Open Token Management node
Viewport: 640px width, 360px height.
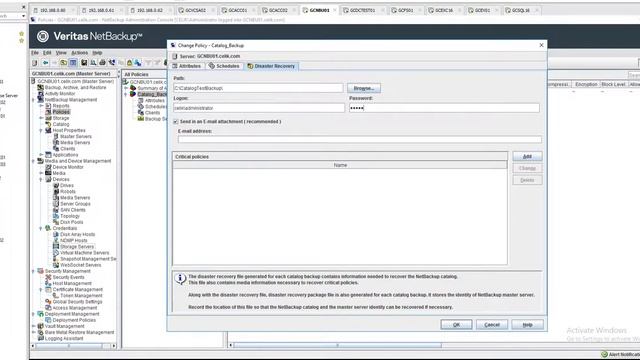click(x=81, y=296)
